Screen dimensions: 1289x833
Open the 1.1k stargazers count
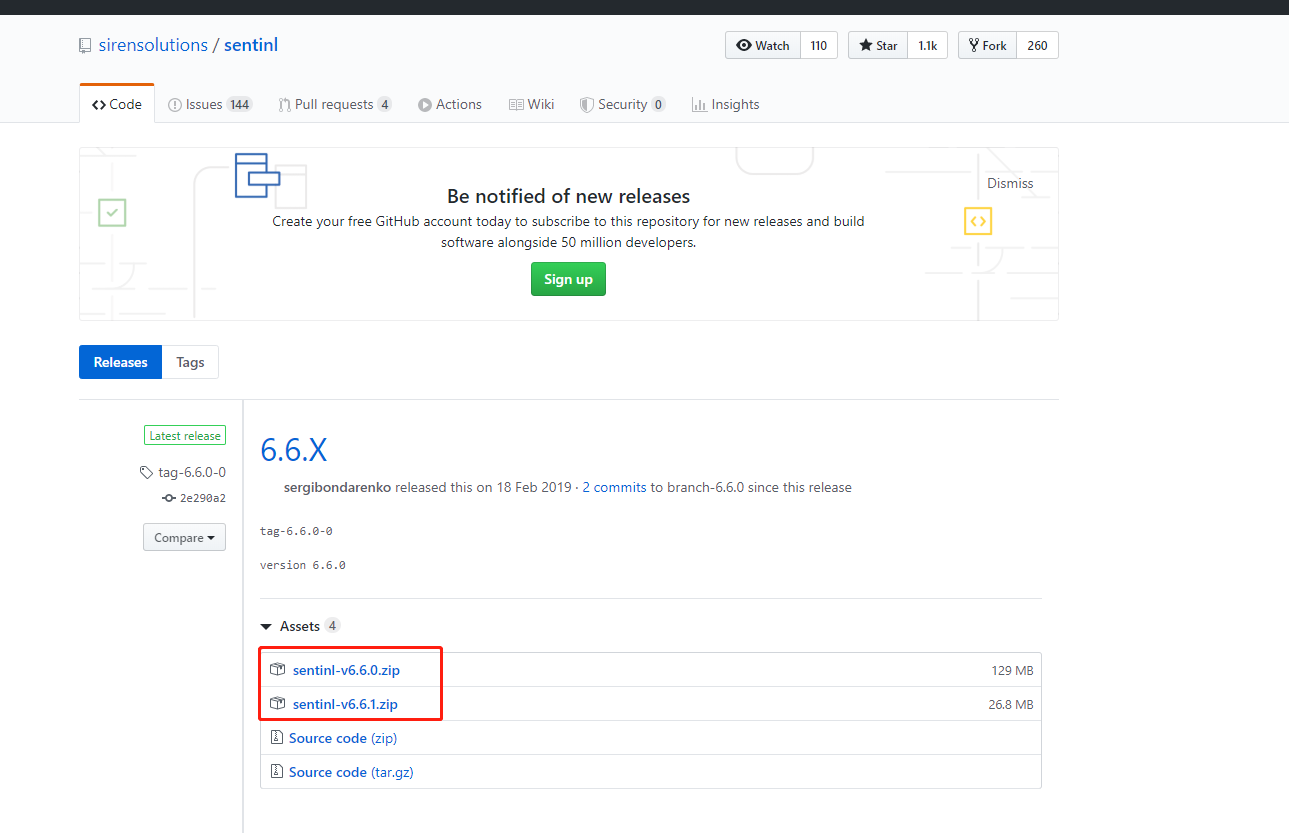coord(928,45)
